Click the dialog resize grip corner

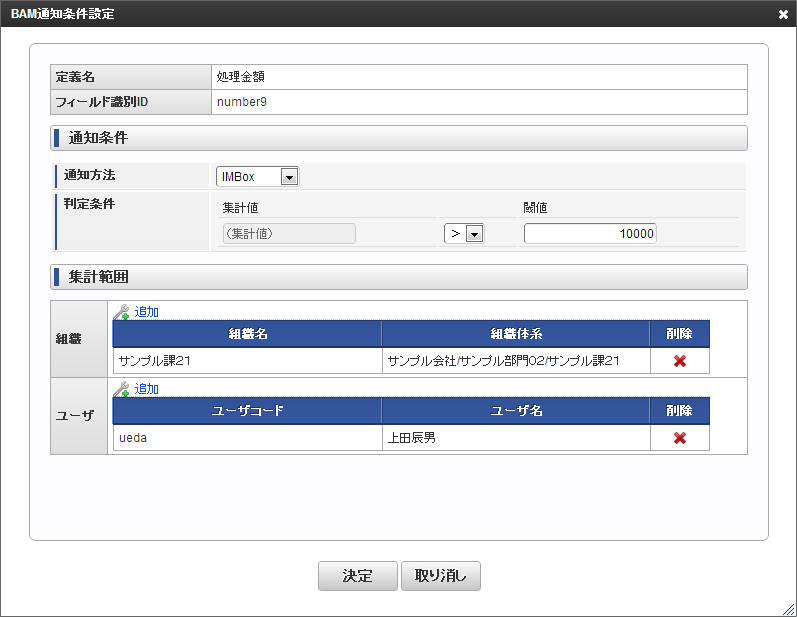pos(789,609)
